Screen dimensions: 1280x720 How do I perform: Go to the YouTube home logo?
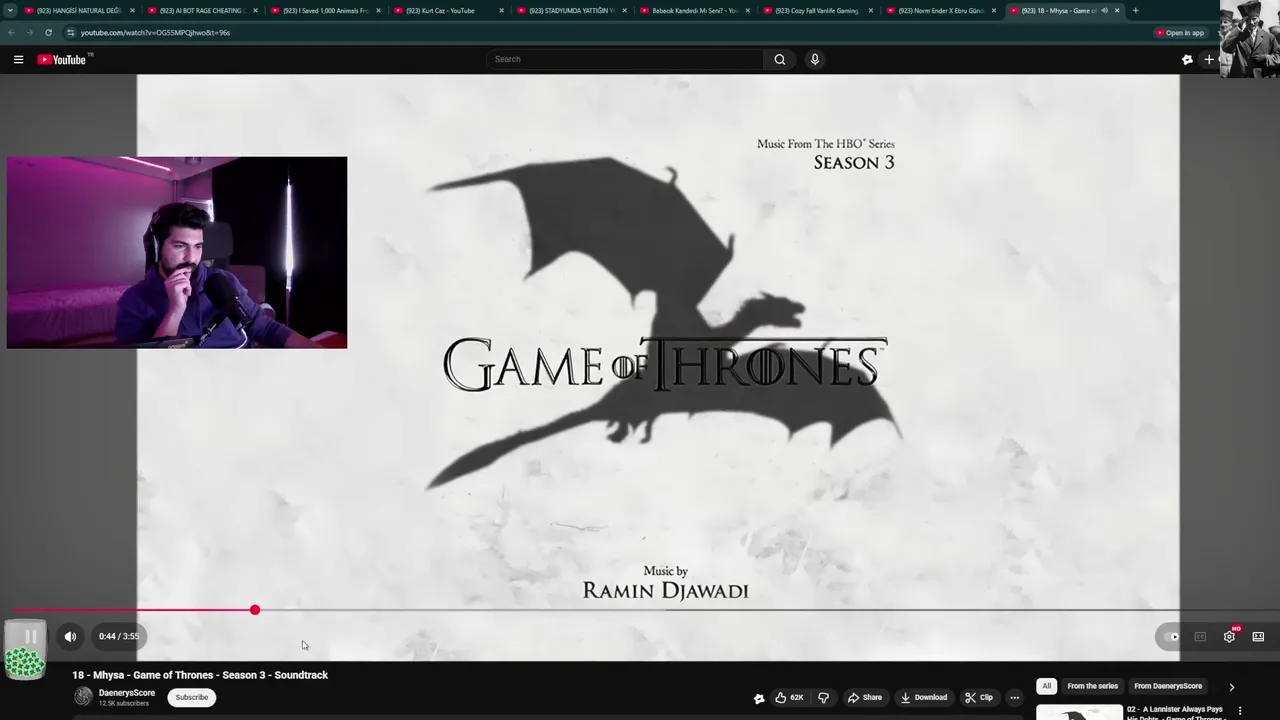tap(63, 59)
